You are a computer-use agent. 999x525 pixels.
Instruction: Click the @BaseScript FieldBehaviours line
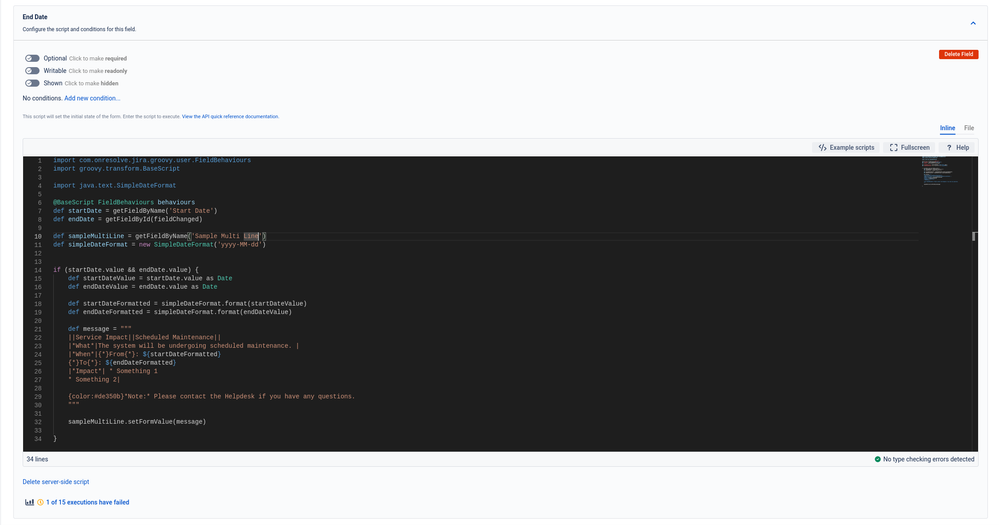(124, 203)
